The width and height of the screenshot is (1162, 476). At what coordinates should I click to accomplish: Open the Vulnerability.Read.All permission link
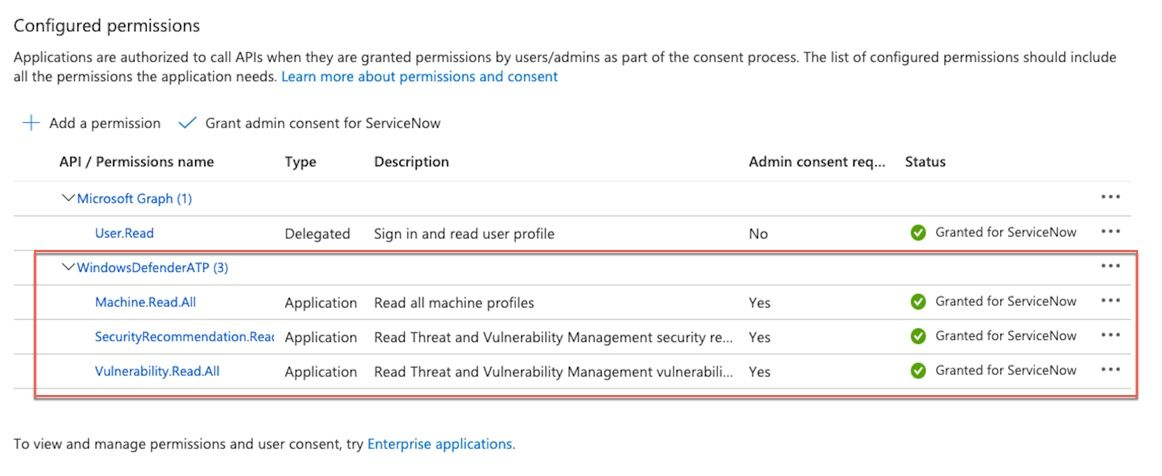coord(157,371)
